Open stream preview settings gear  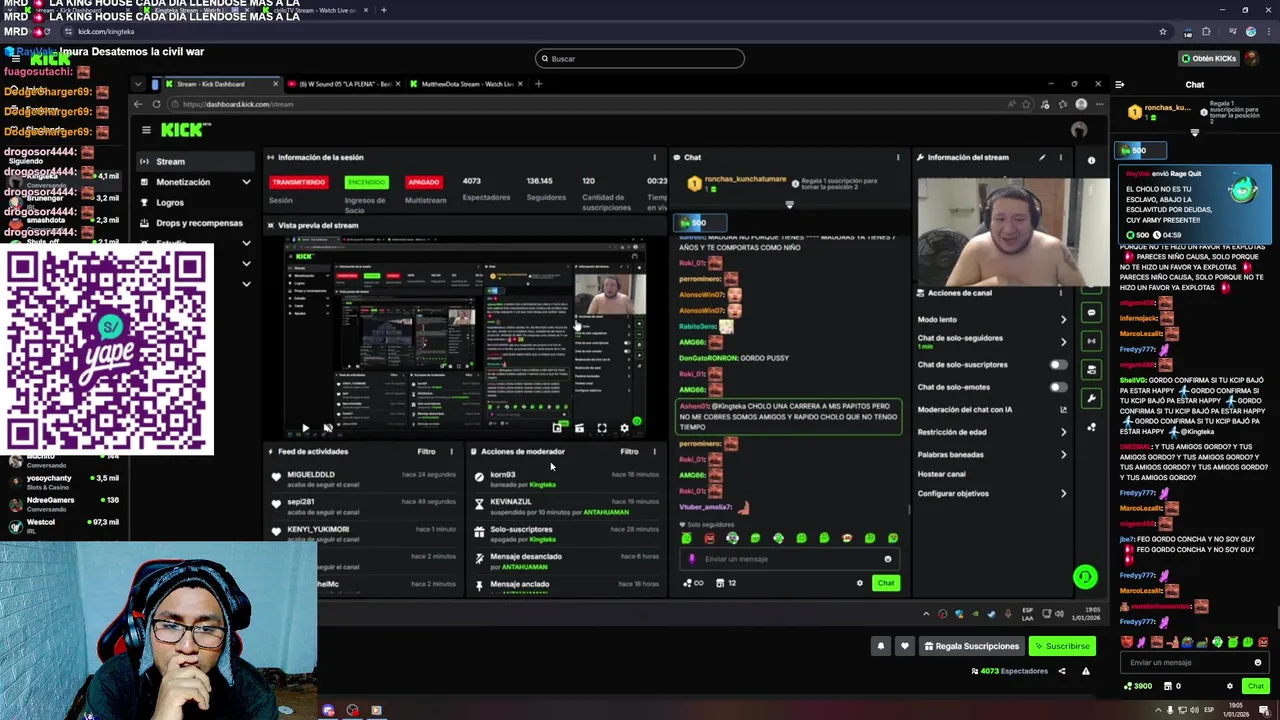(x=624, y=428)
